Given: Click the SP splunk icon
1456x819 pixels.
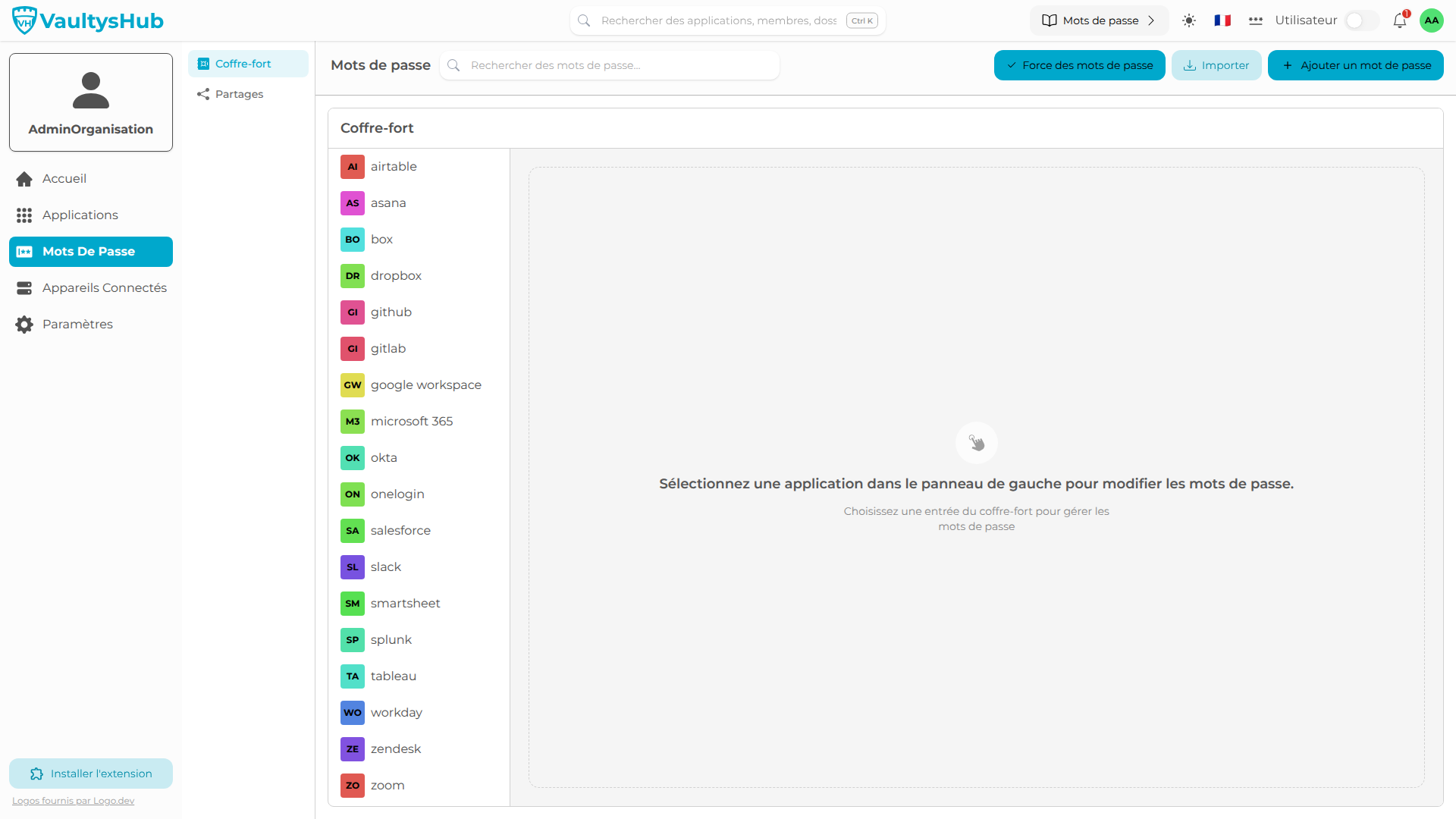Looking at the screenshot, I should pyautogui.click(x=353, y=640).
